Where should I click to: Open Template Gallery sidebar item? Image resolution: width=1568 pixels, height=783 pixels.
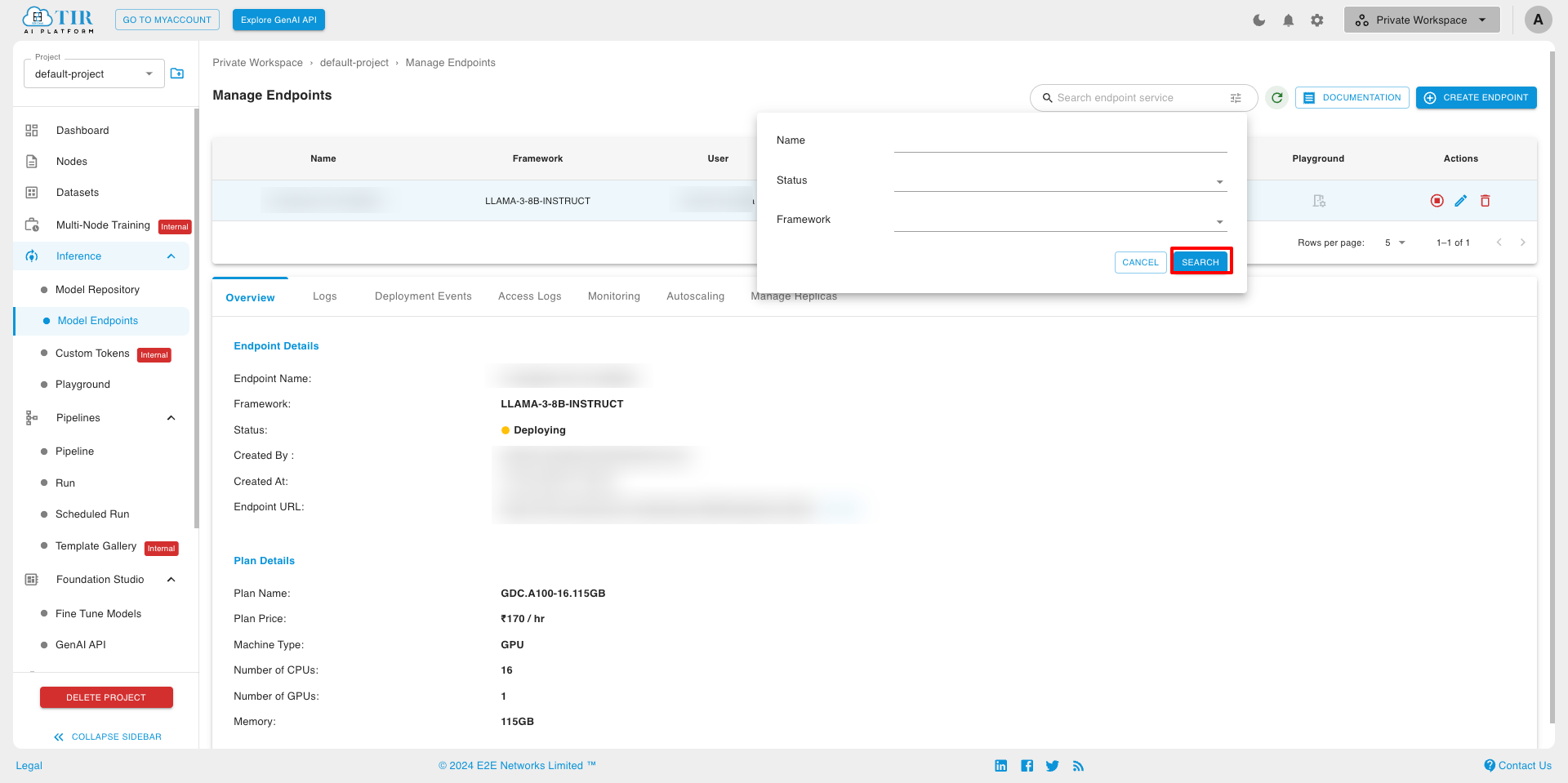pyautogui.click(x=96, y=546)
